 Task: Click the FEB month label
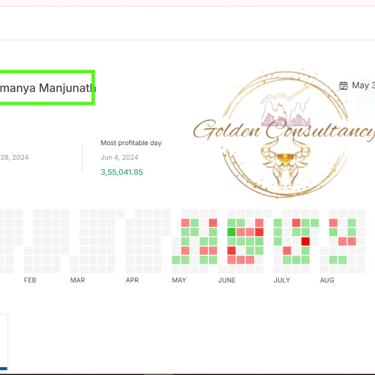[30, 280]
